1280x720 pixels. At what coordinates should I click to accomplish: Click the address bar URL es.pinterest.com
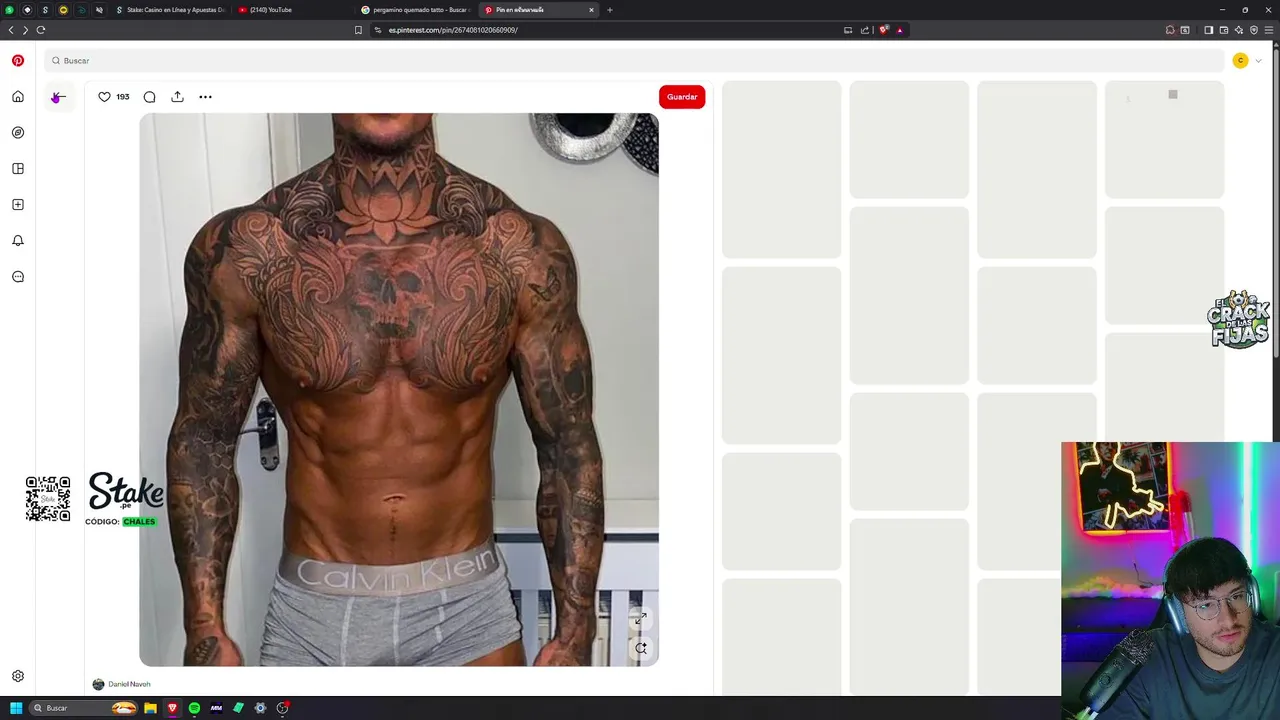(453, 30)
